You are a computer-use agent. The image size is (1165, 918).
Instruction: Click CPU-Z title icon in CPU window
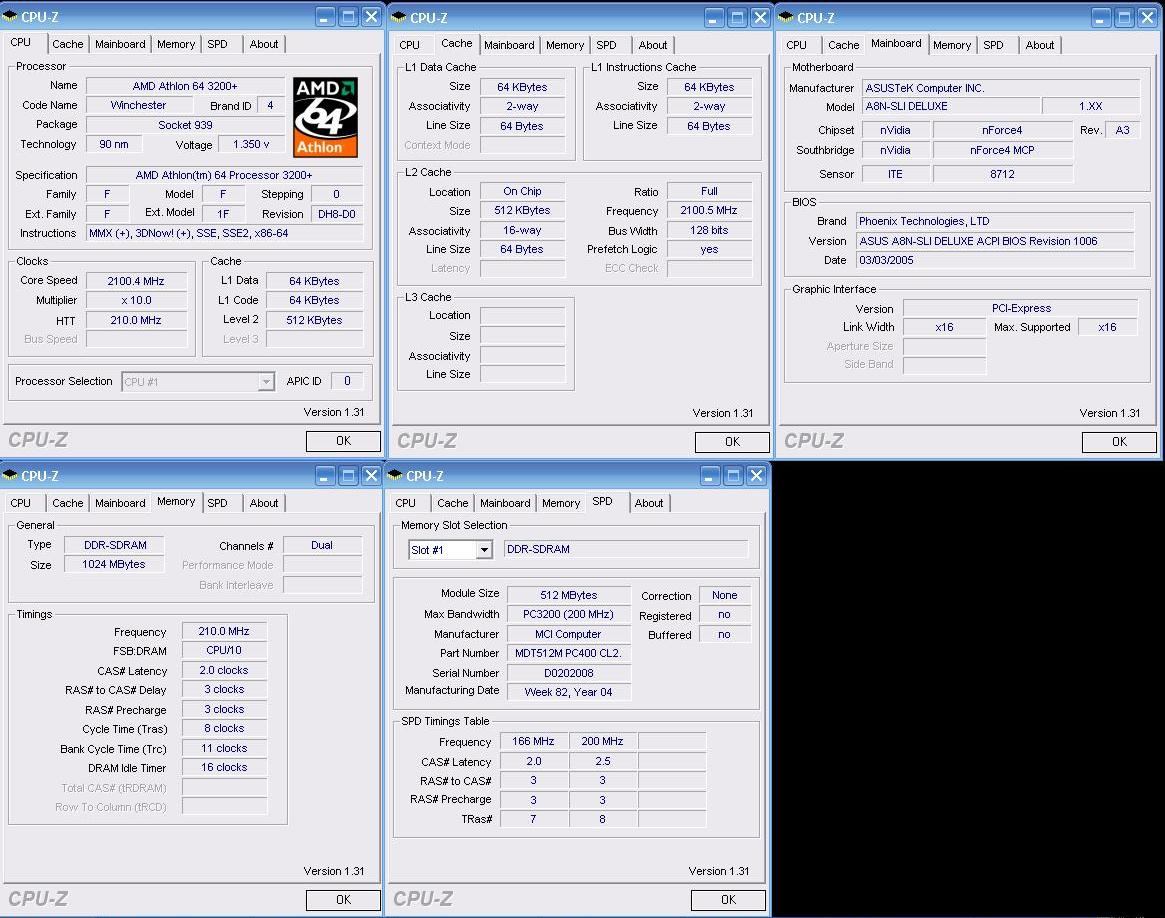pyautogui.click(x=10, y=16)
